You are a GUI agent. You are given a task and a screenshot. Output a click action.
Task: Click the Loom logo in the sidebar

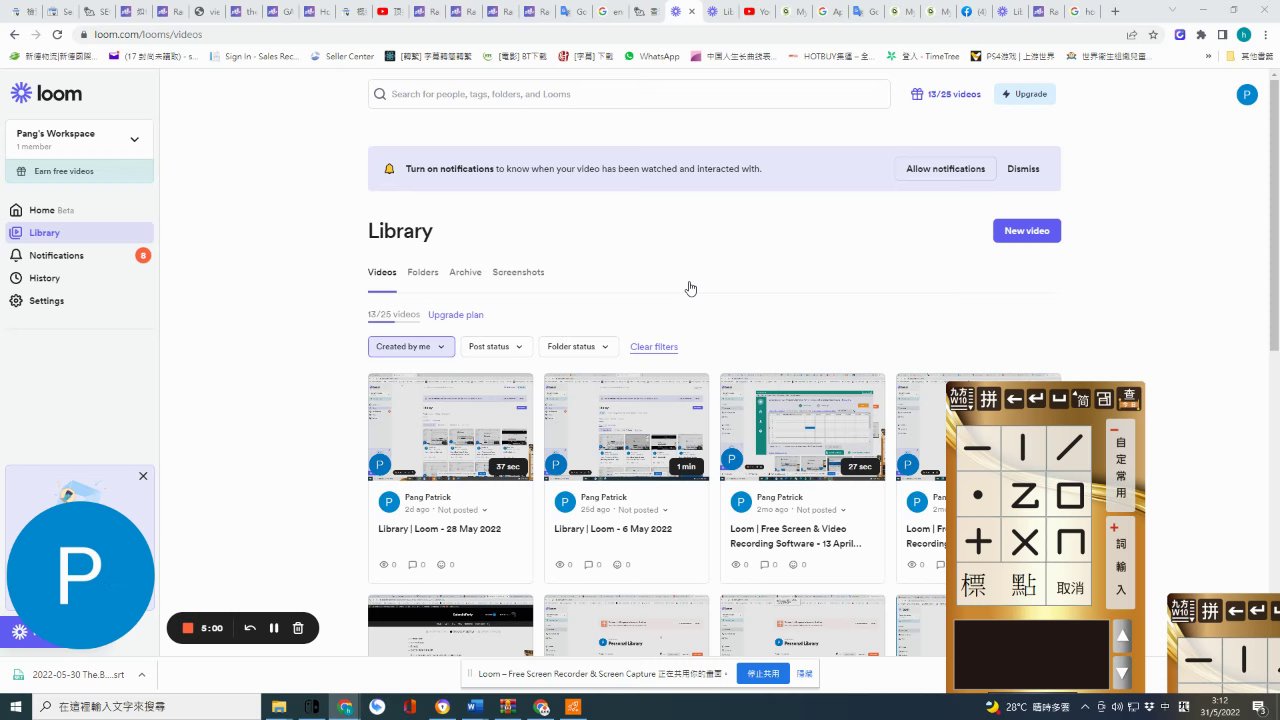pos(46,93)
